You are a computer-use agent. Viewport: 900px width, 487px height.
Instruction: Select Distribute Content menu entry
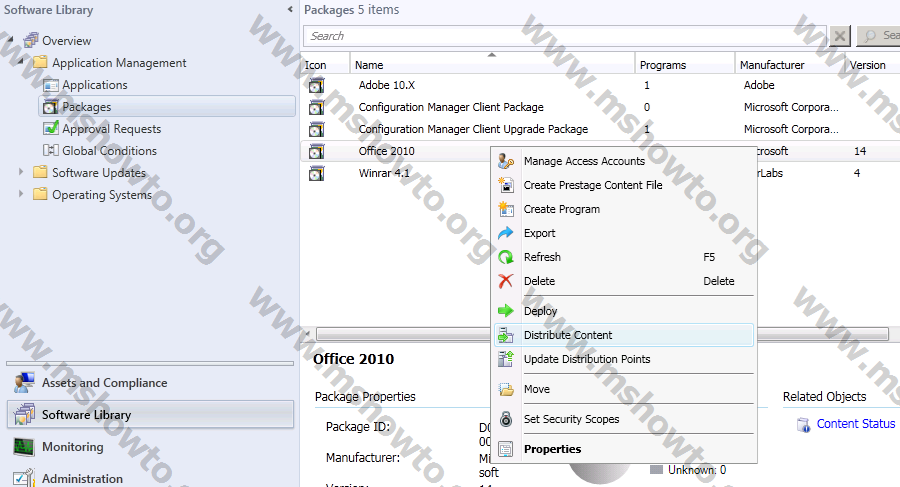coord(624,335)
